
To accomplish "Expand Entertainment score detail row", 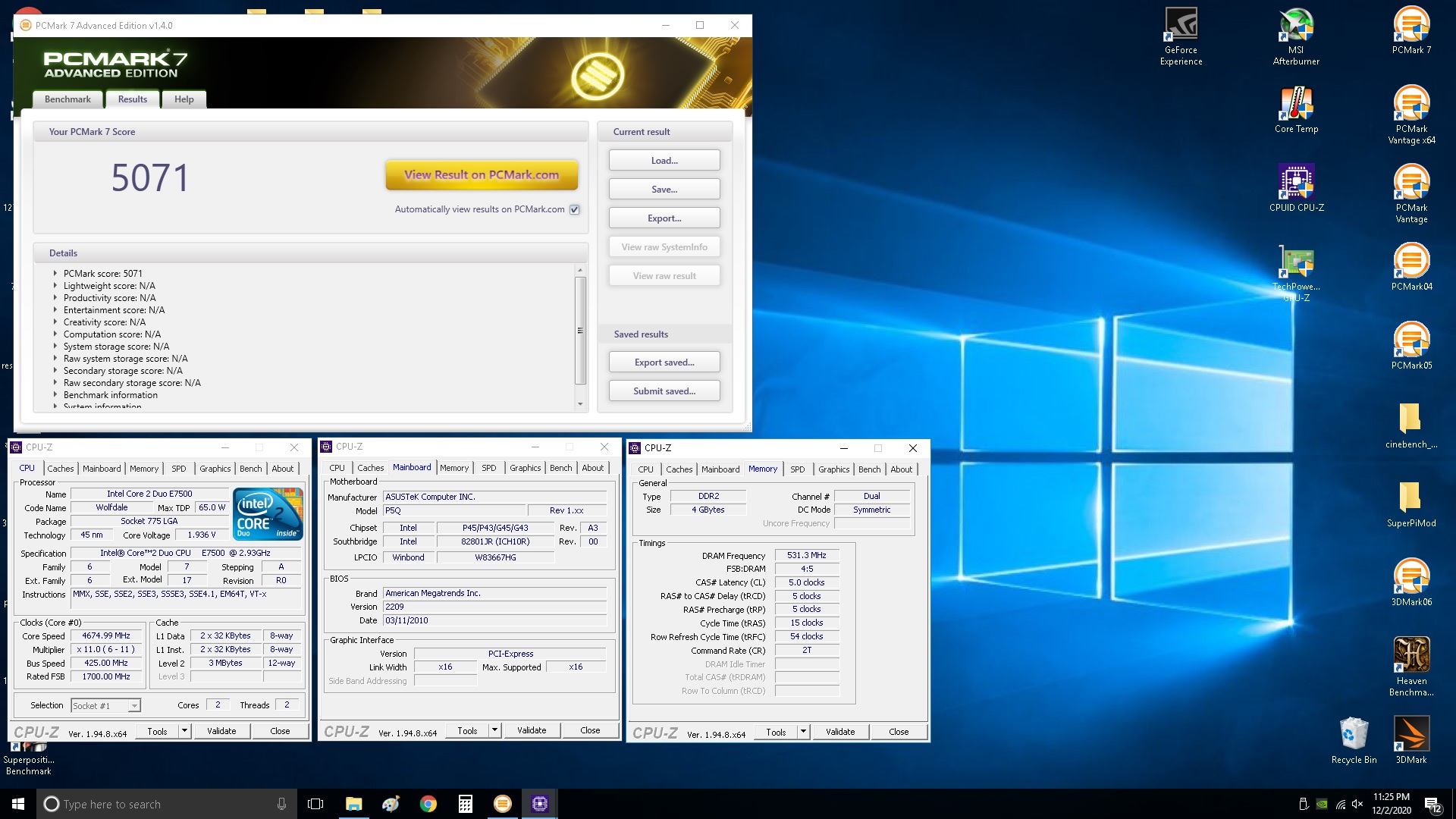I will (55, 310).
